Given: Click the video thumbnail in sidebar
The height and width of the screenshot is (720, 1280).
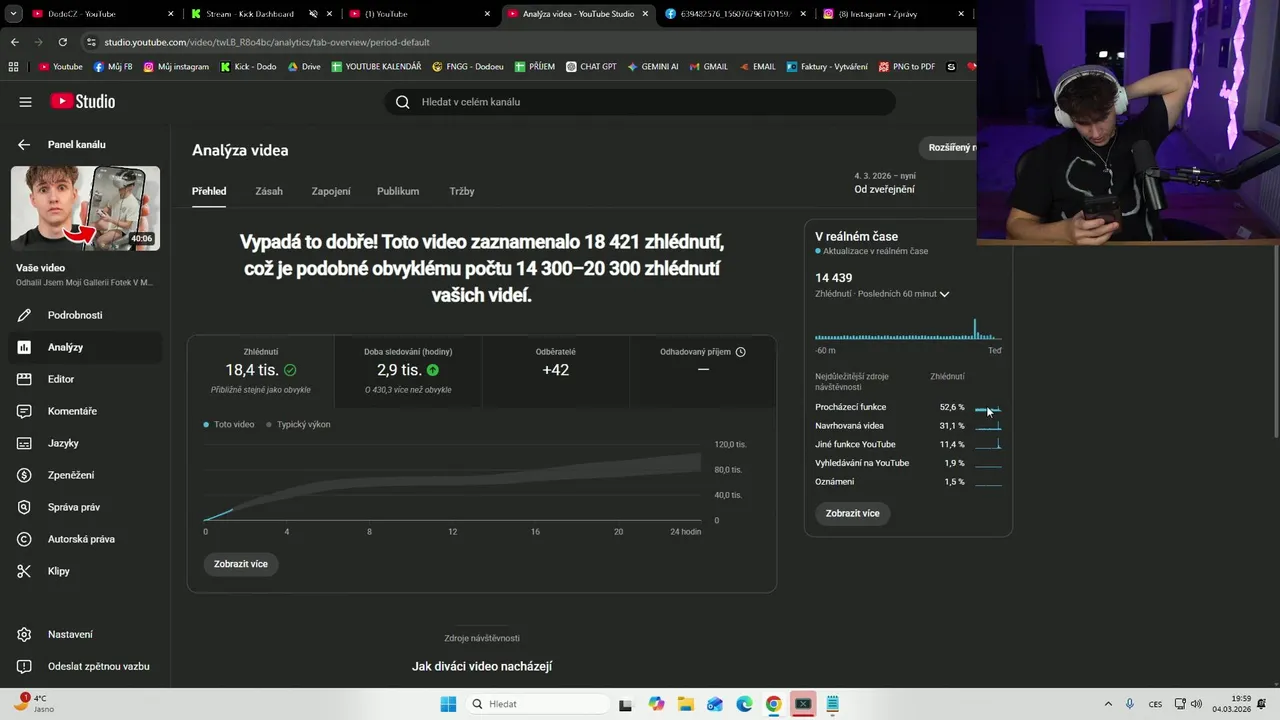Looking at the screenshot, I should pyautogui.click(x=85, y=208).
